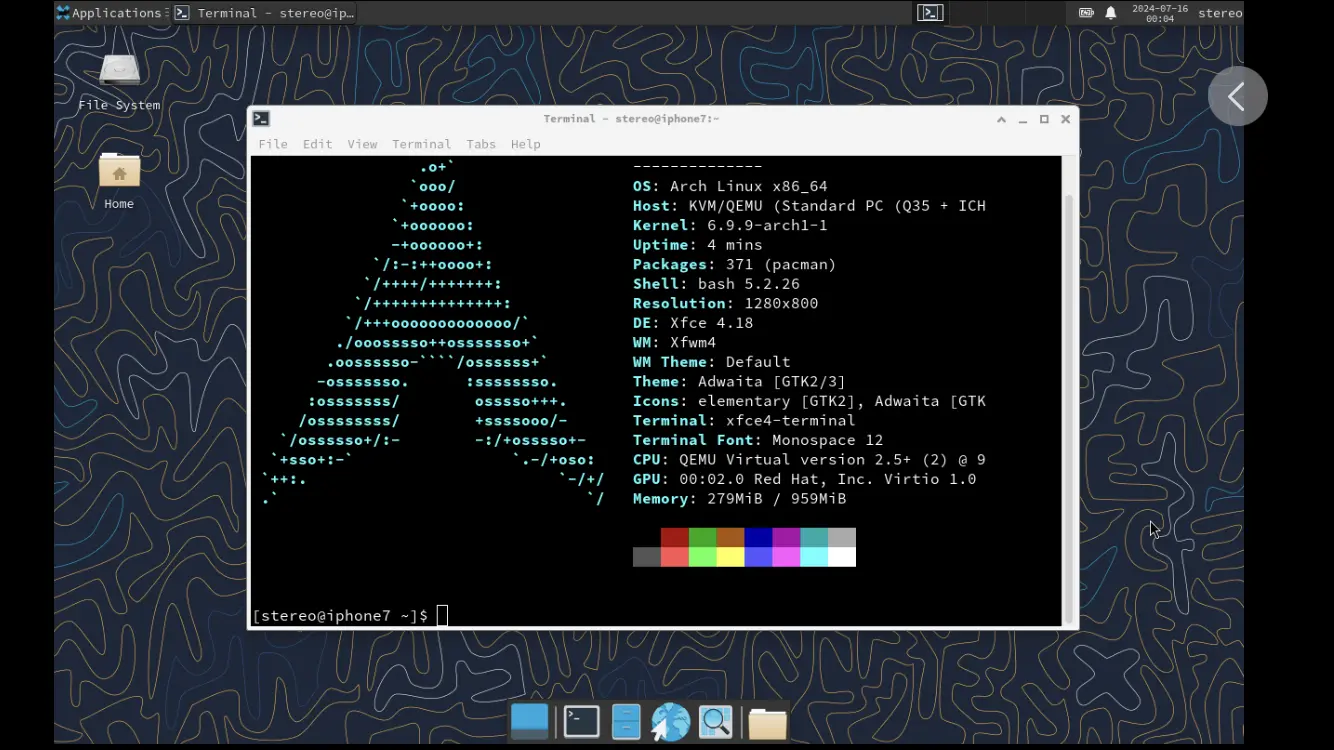Click the 'Theme: Adwaita [GTK2/3]' line
This screenshot has height=750, width=1334.
click(740, 381)
